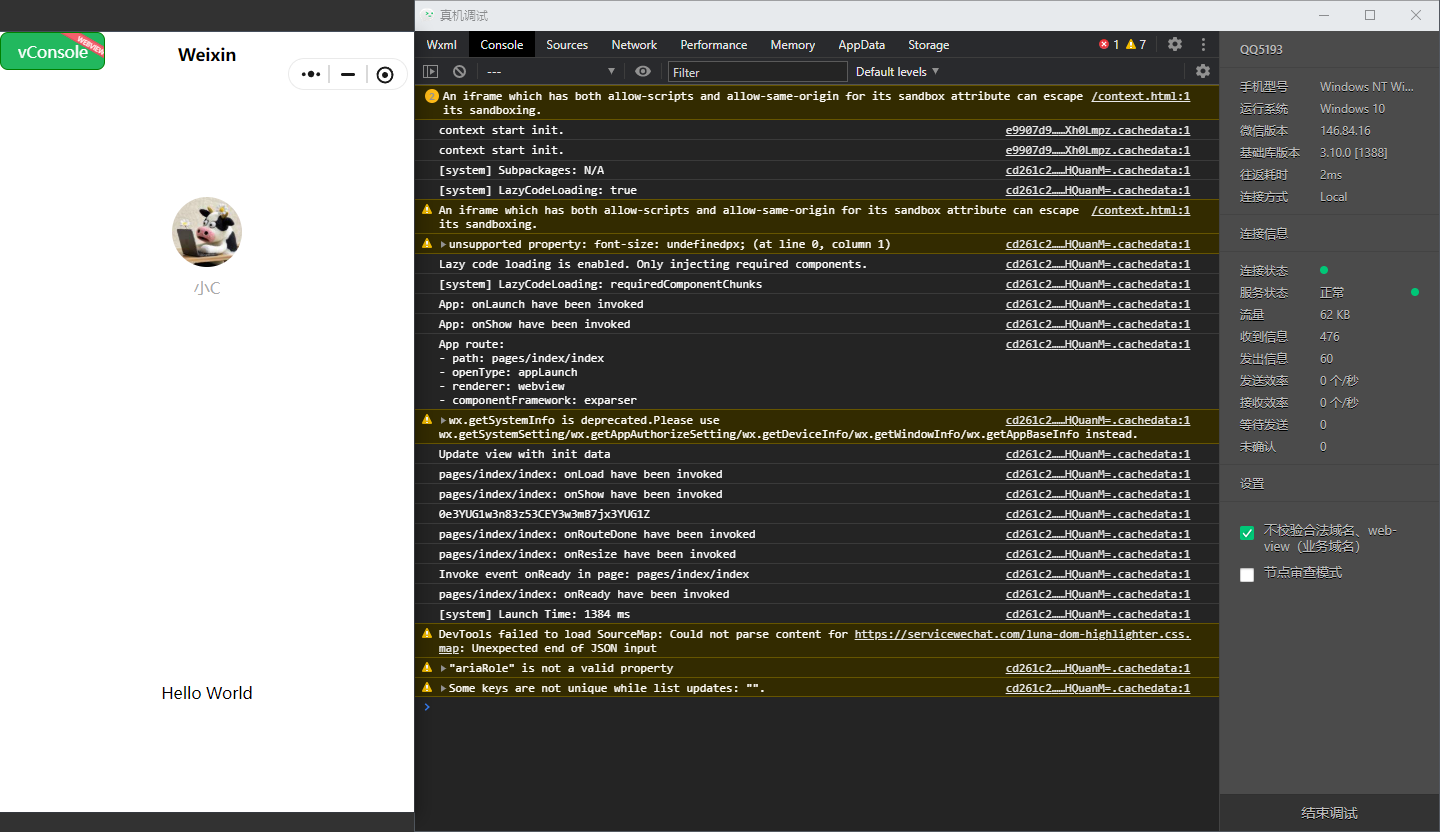Image resolution: width=1440 pixels, height=832 pixels.
Task: Click the 结束调试 button
Action: [1329, 813]
